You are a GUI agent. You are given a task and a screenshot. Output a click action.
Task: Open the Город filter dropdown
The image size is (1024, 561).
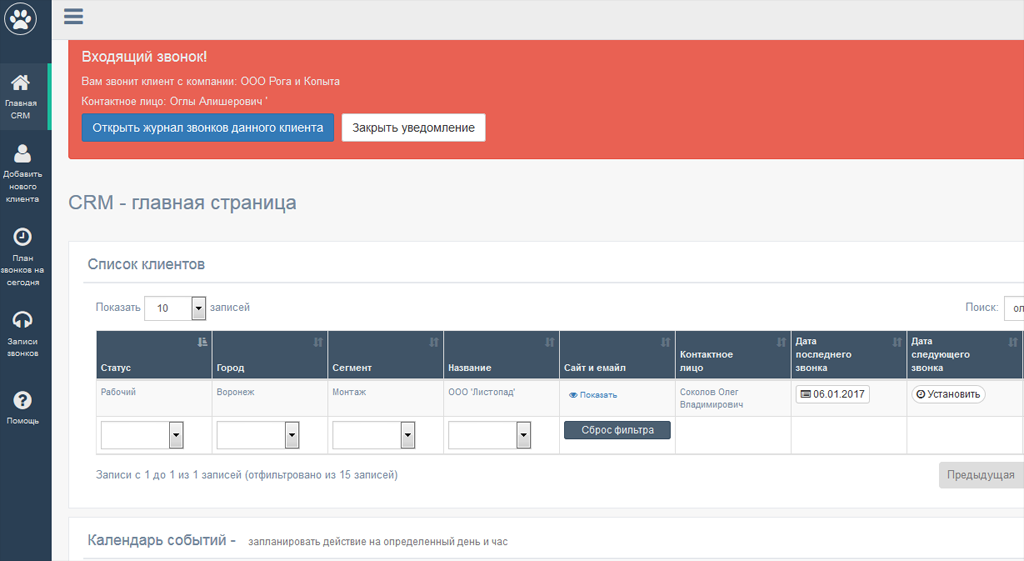tap(258, 435)
